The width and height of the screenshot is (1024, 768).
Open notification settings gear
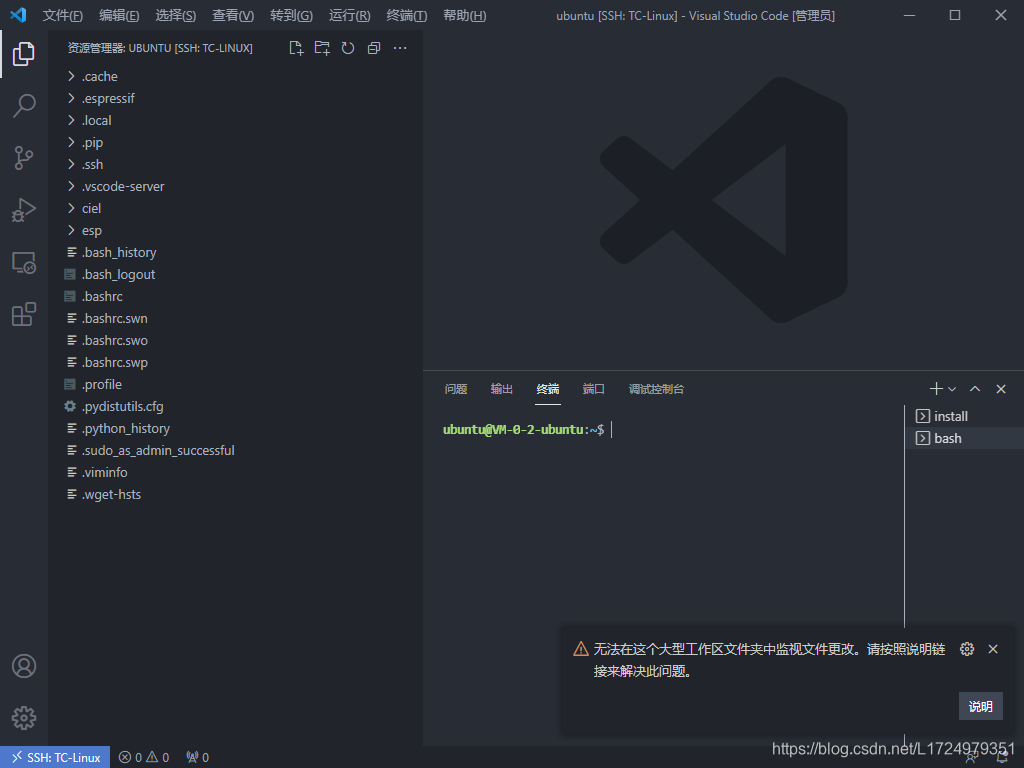(x=967, y=649)
